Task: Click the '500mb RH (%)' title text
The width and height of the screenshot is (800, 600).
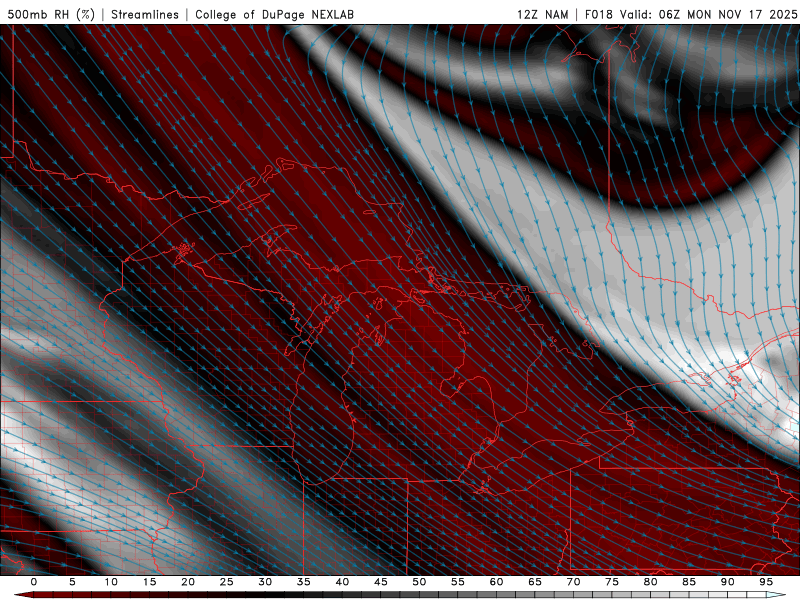Action: tap(51, 14)
